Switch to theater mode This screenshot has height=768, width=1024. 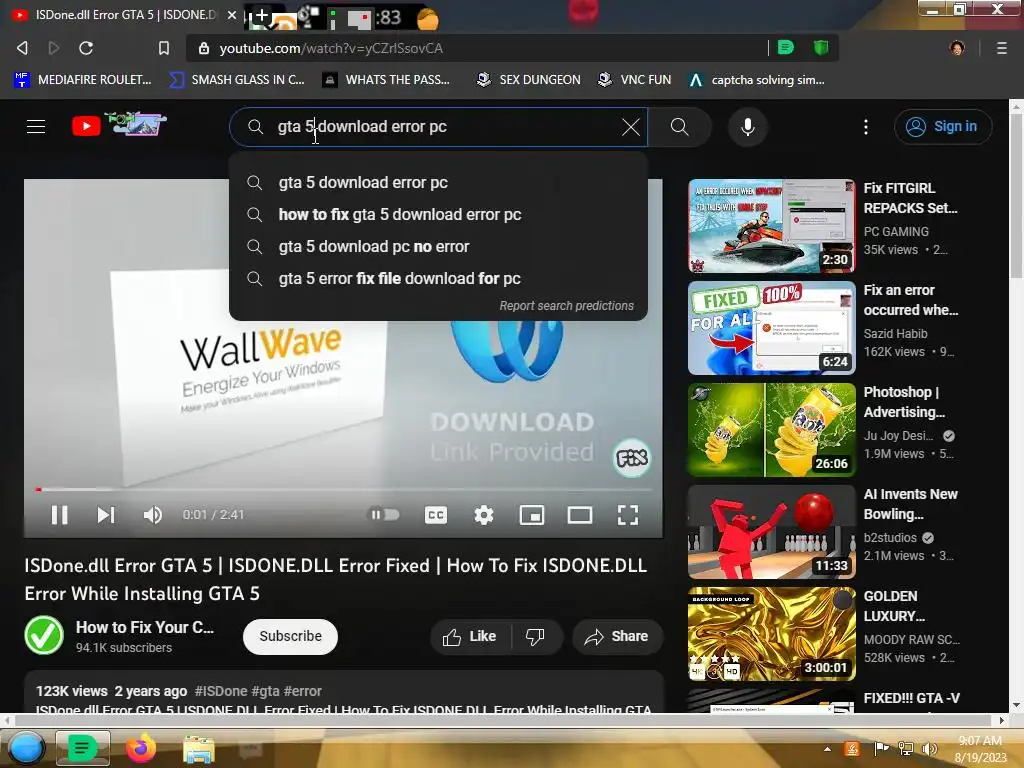(580, 515)
